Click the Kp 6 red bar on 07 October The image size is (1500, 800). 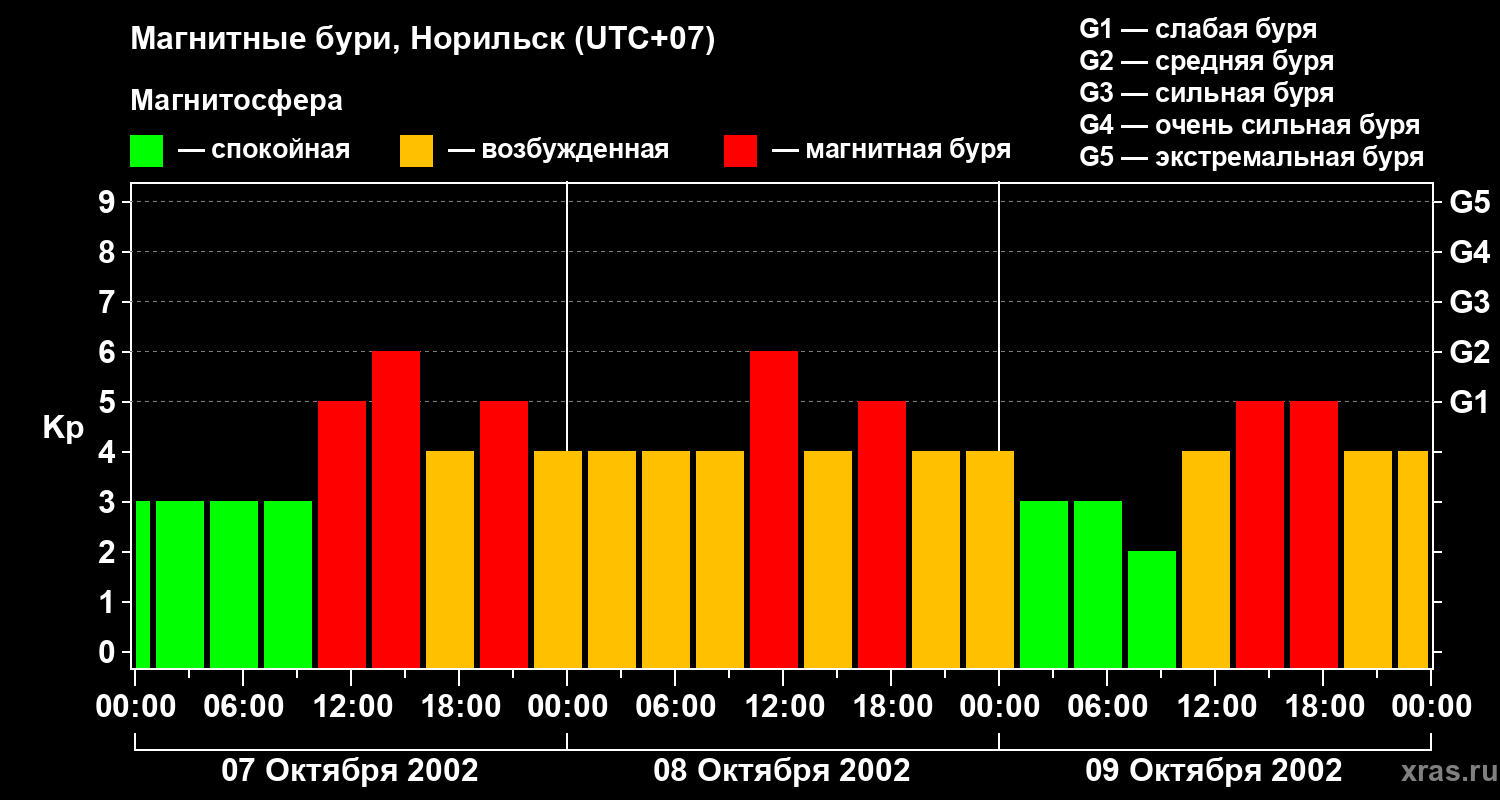coord(396,510)
